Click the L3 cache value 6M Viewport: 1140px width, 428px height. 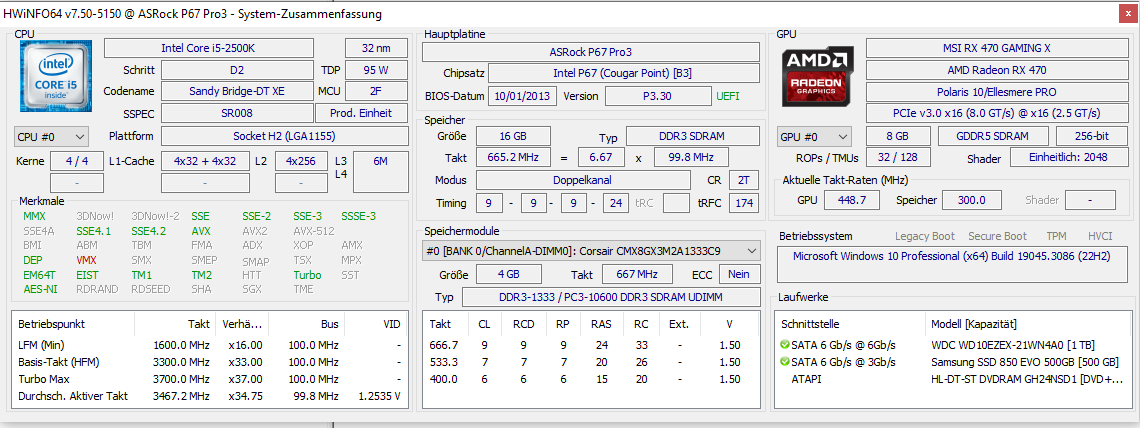[x=380, y=172]
